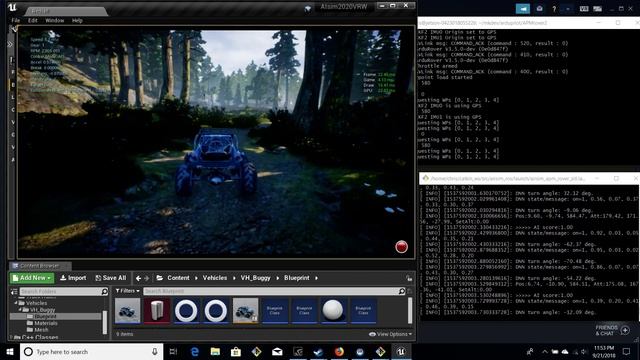Open Friends & Chat panel

612,330
